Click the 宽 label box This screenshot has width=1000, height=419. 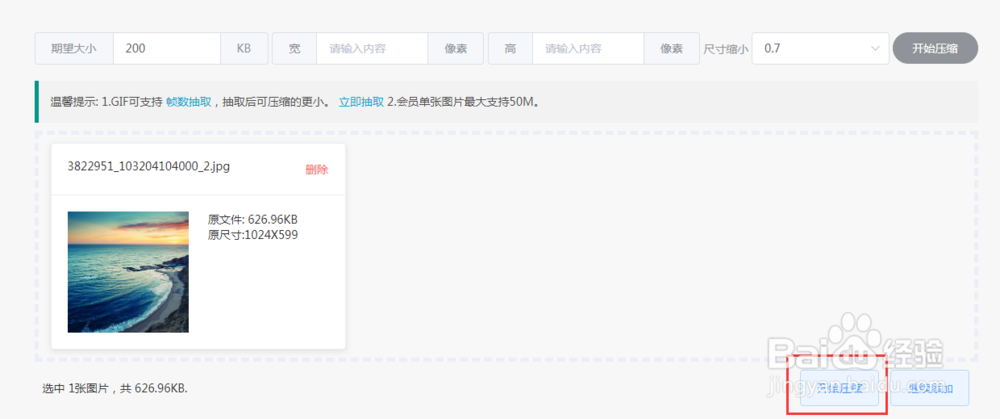(x=295, y=48)
